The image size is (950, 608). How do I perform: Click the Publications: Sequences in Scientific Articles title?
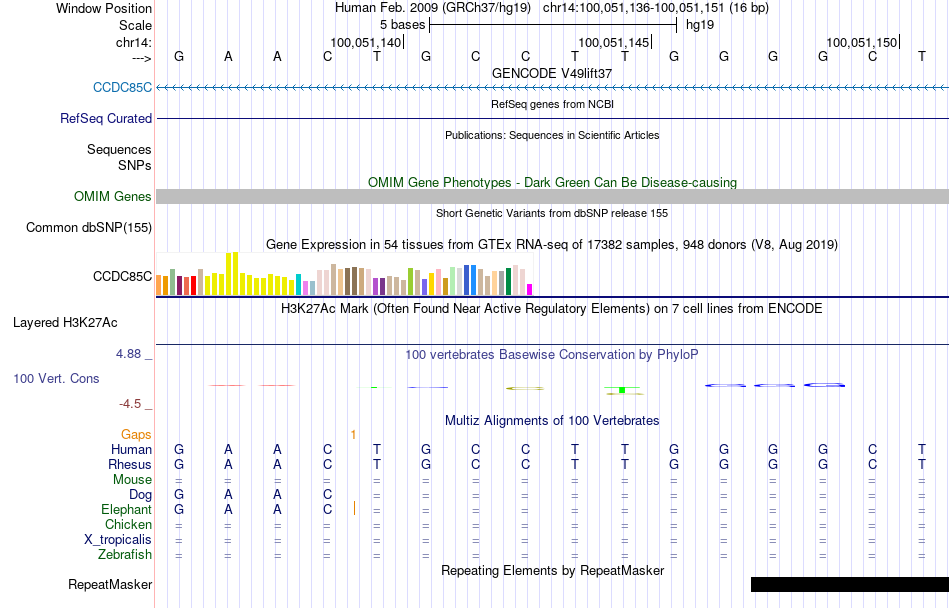pos(552,135)
